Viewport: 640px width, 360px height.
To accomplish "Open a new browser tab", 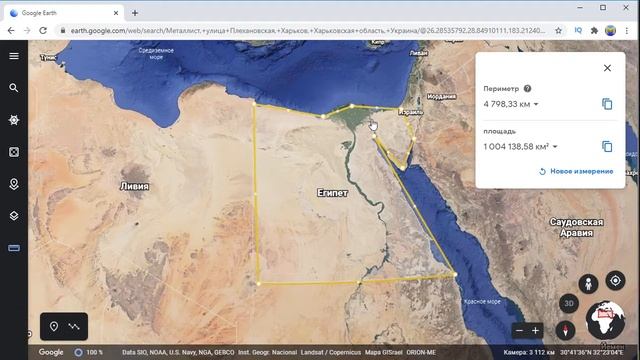I will [135, 13].
